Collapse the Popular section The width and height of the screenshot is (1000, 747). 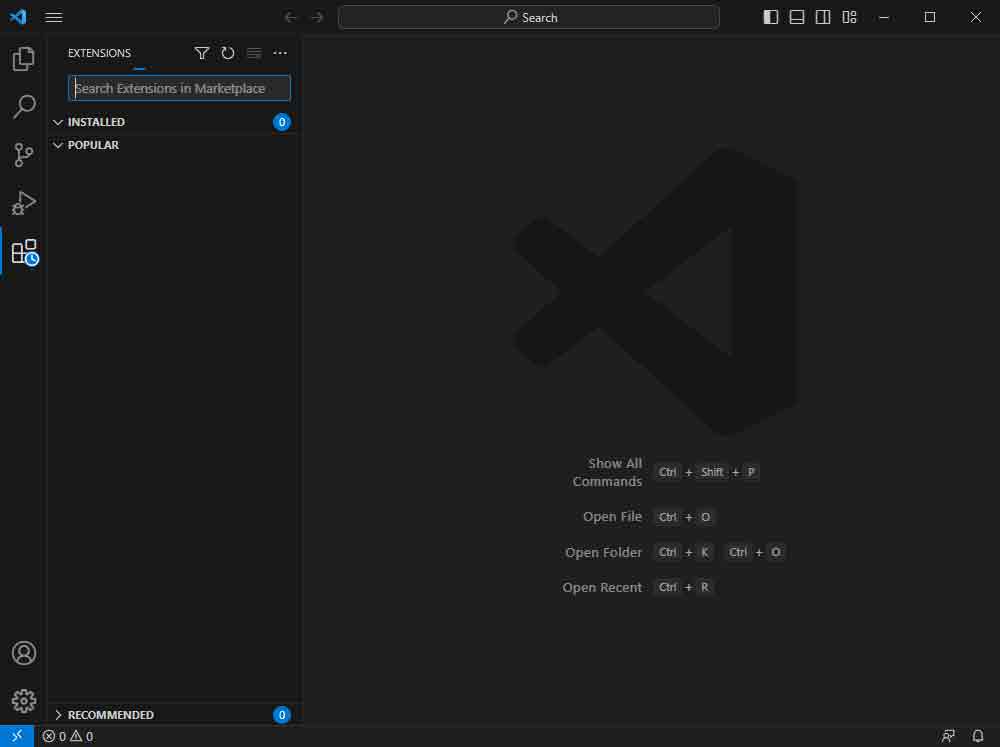(58, 145)
